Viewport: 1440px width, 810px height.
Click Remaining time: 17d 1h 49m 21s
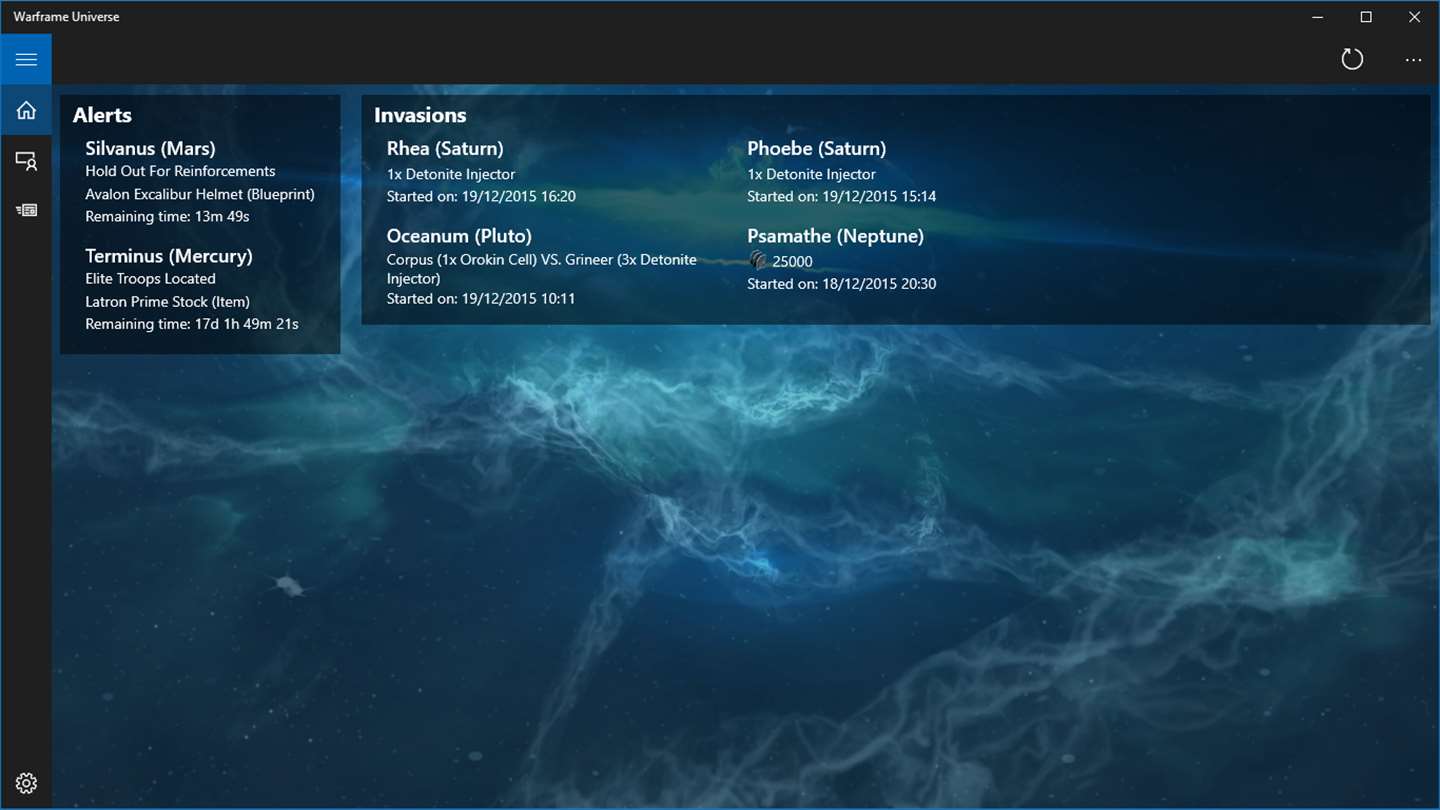pos(192,324)
